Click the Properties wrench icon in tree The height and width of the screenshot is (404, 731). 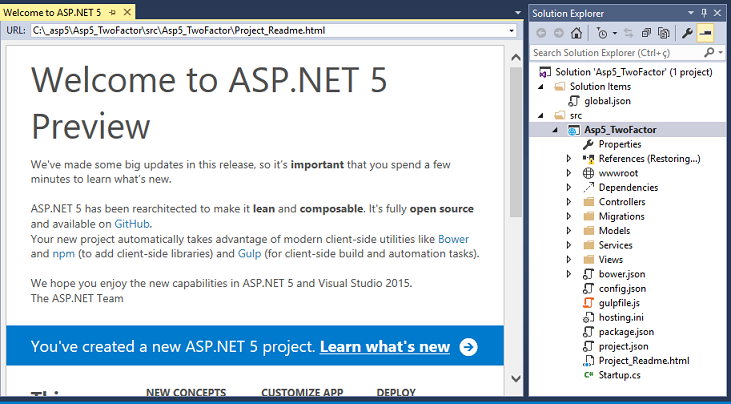pos(588,144)
